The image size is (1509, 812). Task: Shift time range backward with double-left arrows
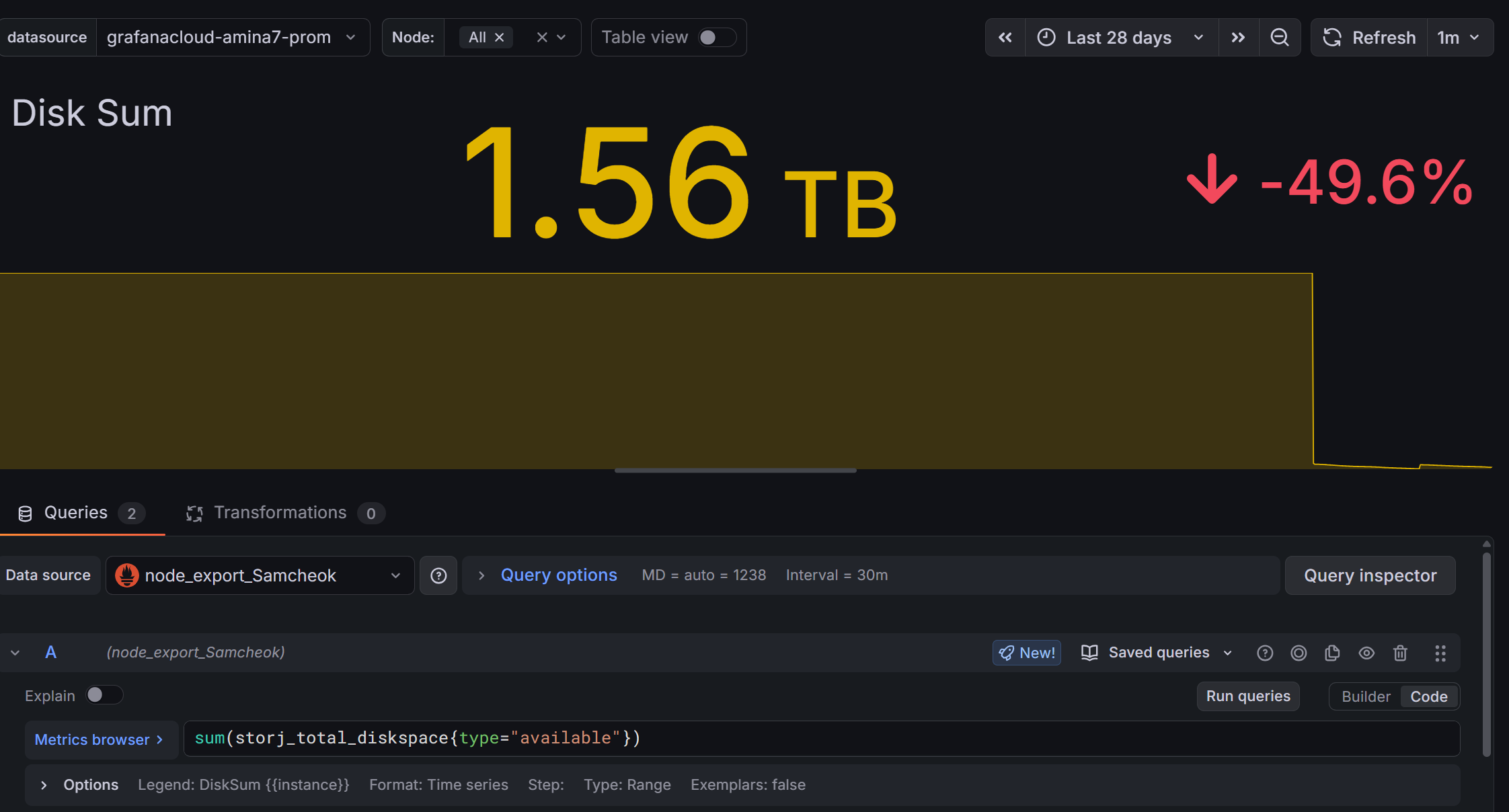coord(1005,38)
